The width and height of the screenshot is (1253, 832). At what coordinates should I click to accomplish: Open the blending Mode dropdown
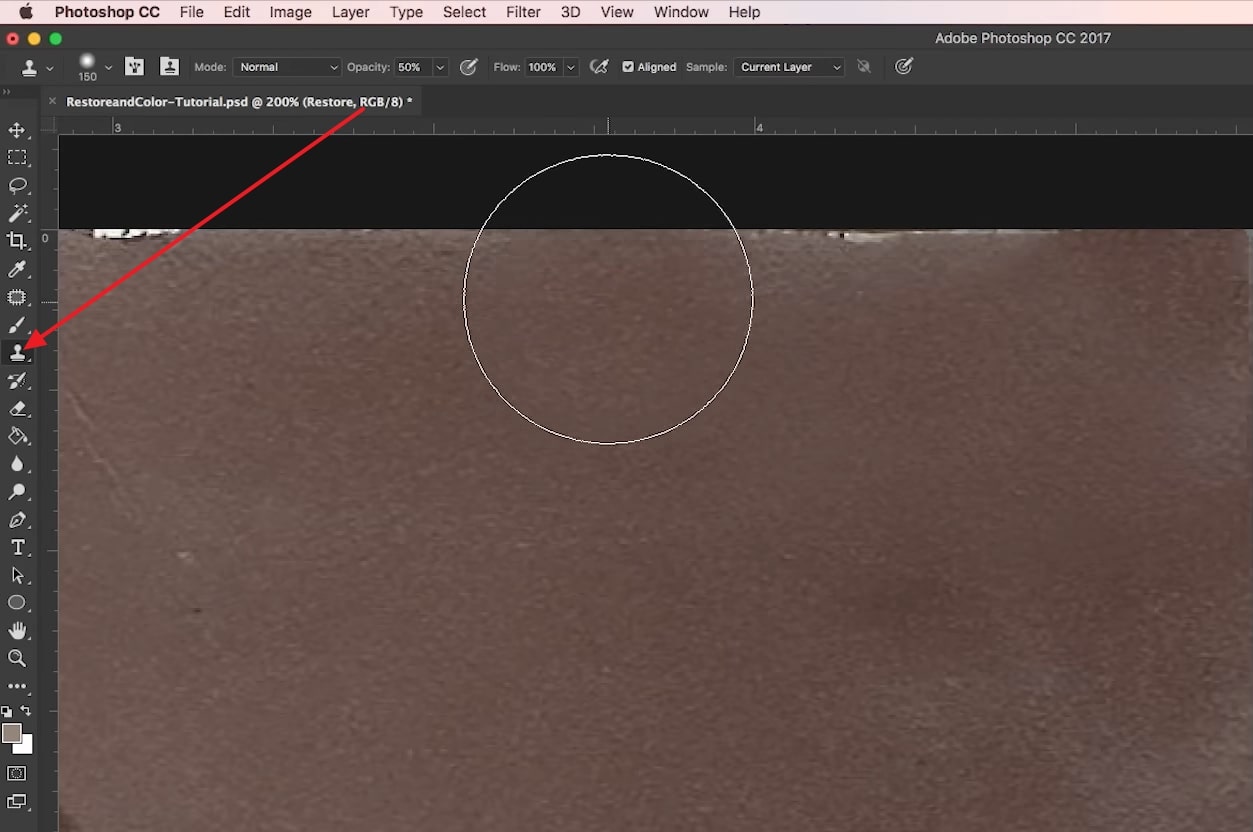click(x=287, y=67)
